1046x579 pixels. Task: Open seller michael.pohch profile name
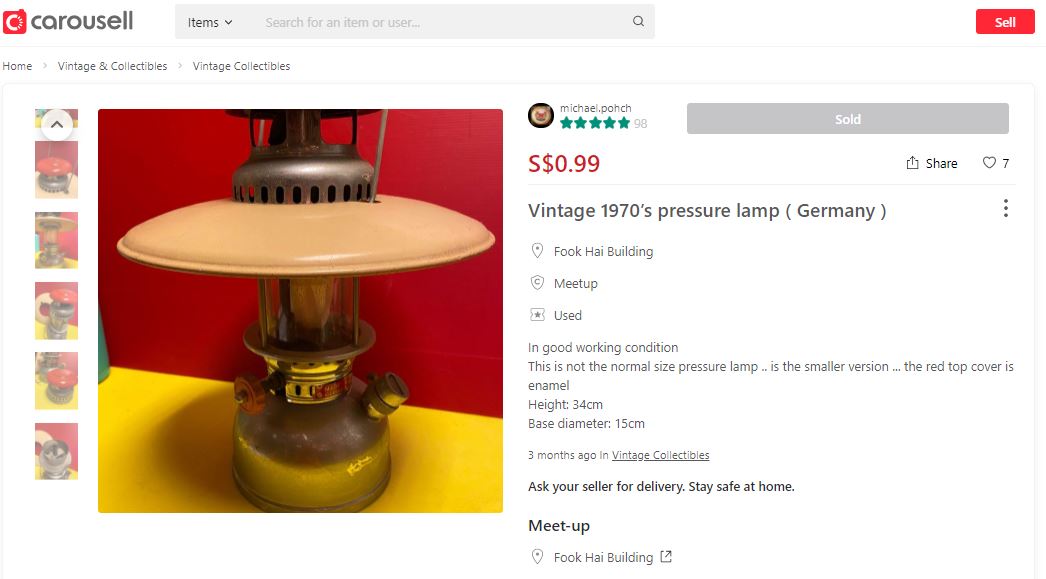tap(595, 108)
